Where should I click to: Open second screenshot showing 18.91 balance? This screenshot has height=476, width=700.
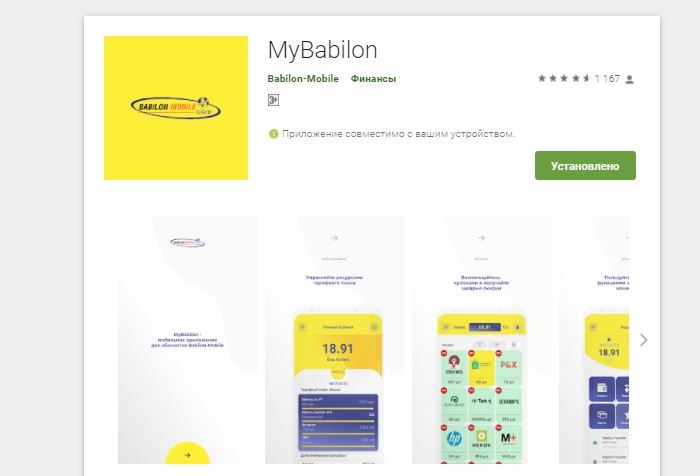tap(334, 340)
